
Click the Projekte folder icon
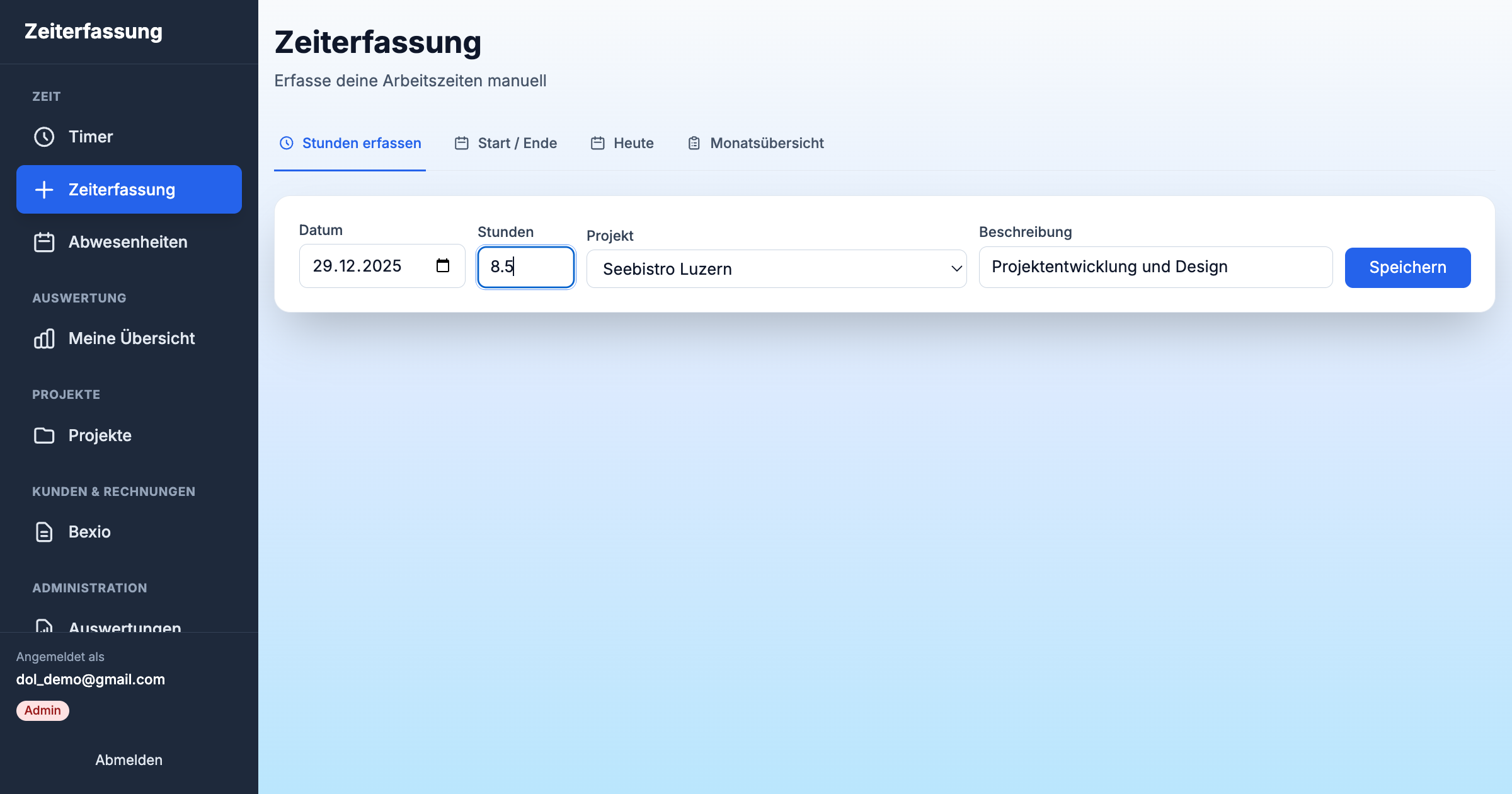(x=44, y=435)
